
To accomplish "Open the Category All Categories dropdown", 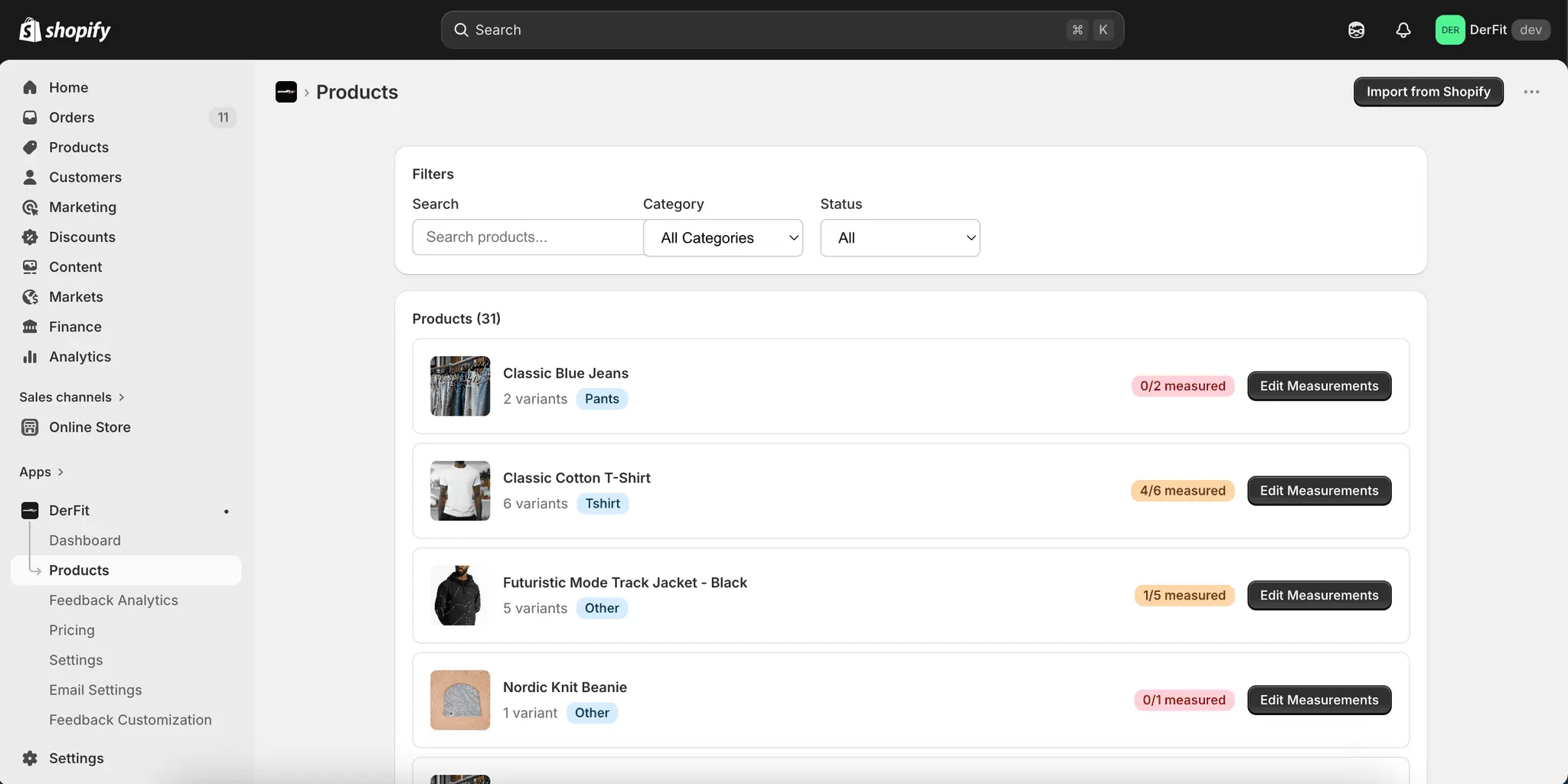I will point(723,238).
